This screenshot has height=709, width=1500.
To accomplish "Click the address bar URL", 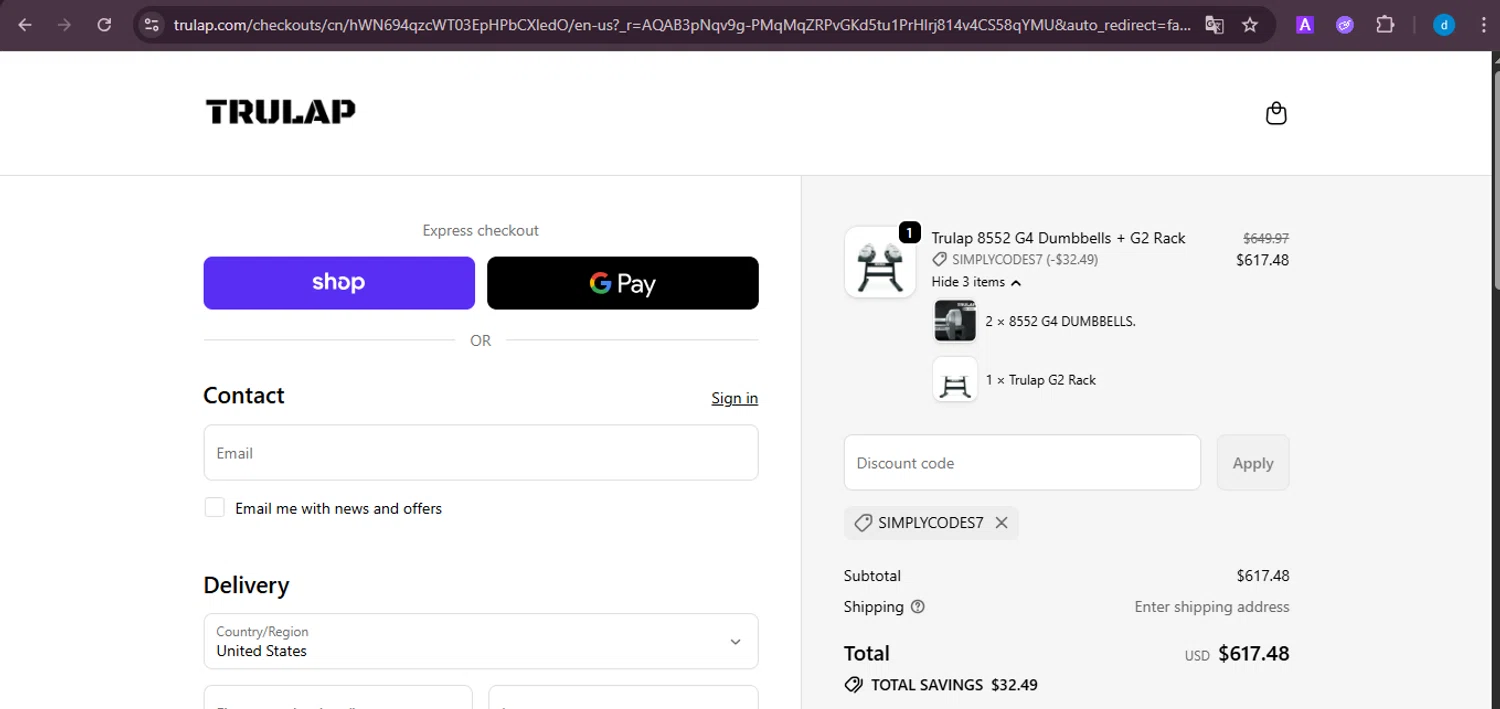I will tap(682, 25).
